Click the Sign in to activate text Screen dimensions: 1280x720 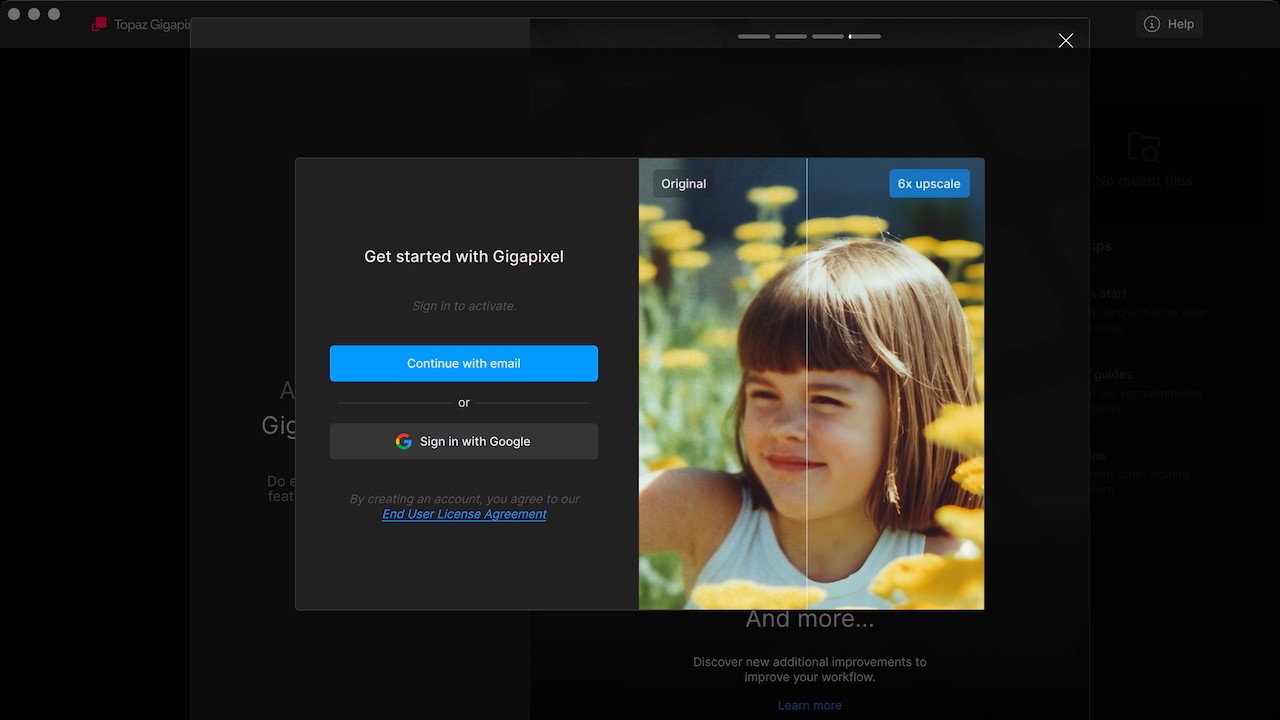[x=464, y=306]
